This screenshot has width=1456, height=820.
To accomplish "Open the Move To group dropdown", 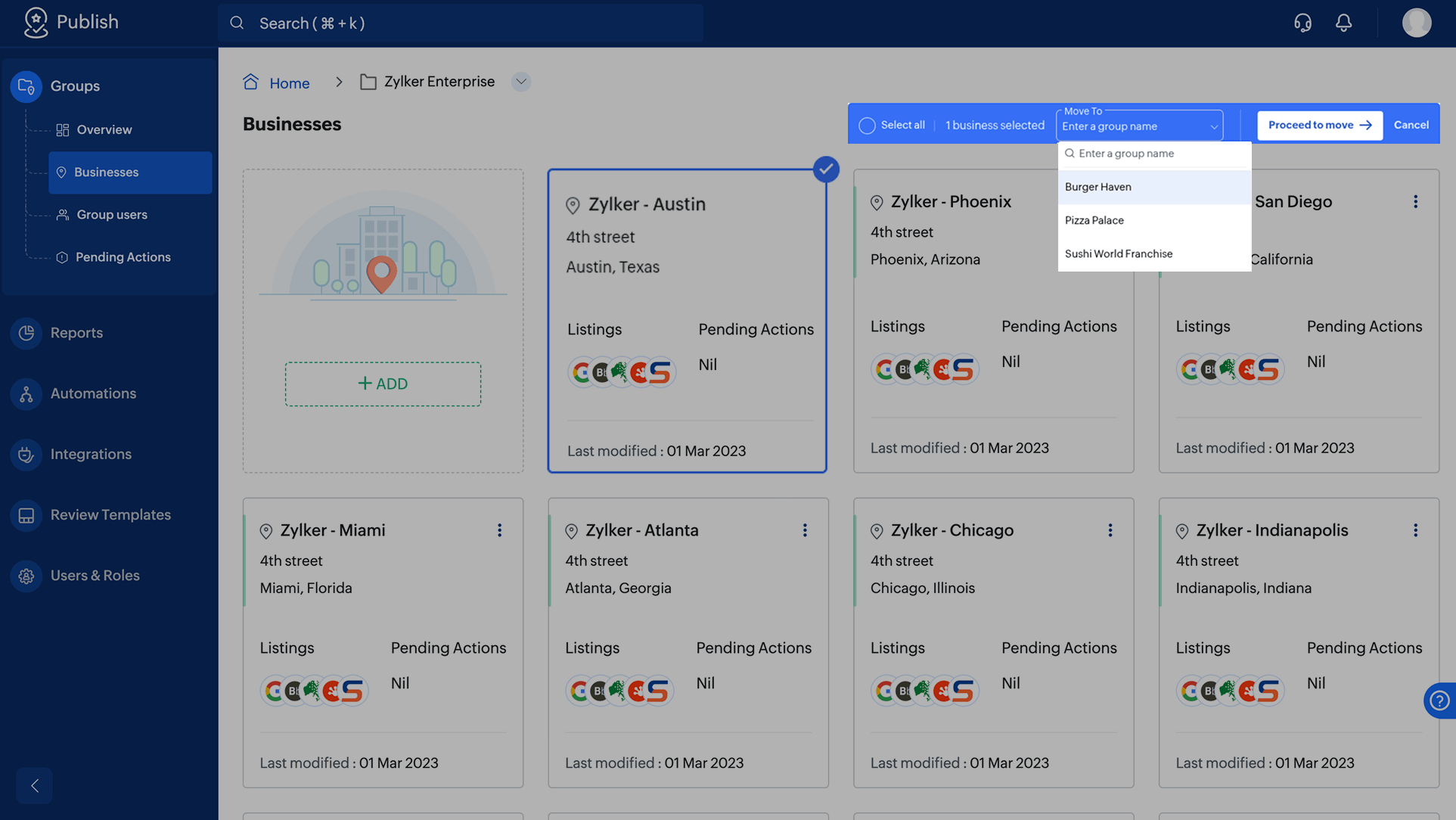I will (1139, 126).
